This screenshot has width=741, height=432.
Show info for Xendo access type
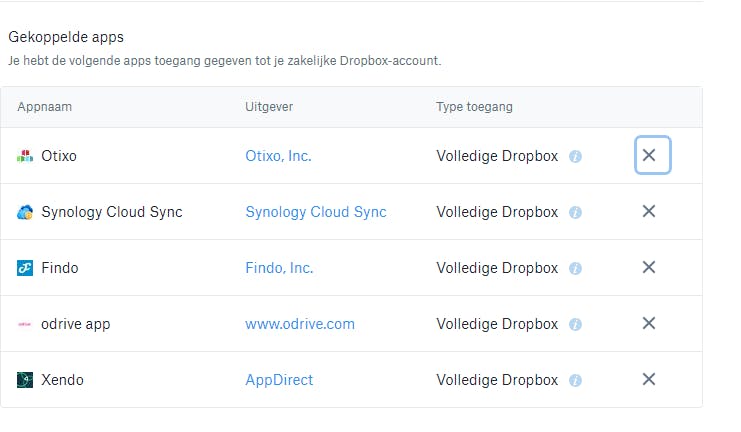(575, 381)
